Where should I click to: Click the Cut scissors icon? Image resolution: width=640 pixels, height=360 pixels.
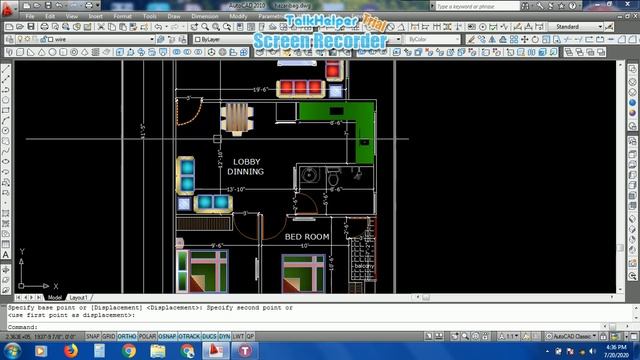(101, 27)
